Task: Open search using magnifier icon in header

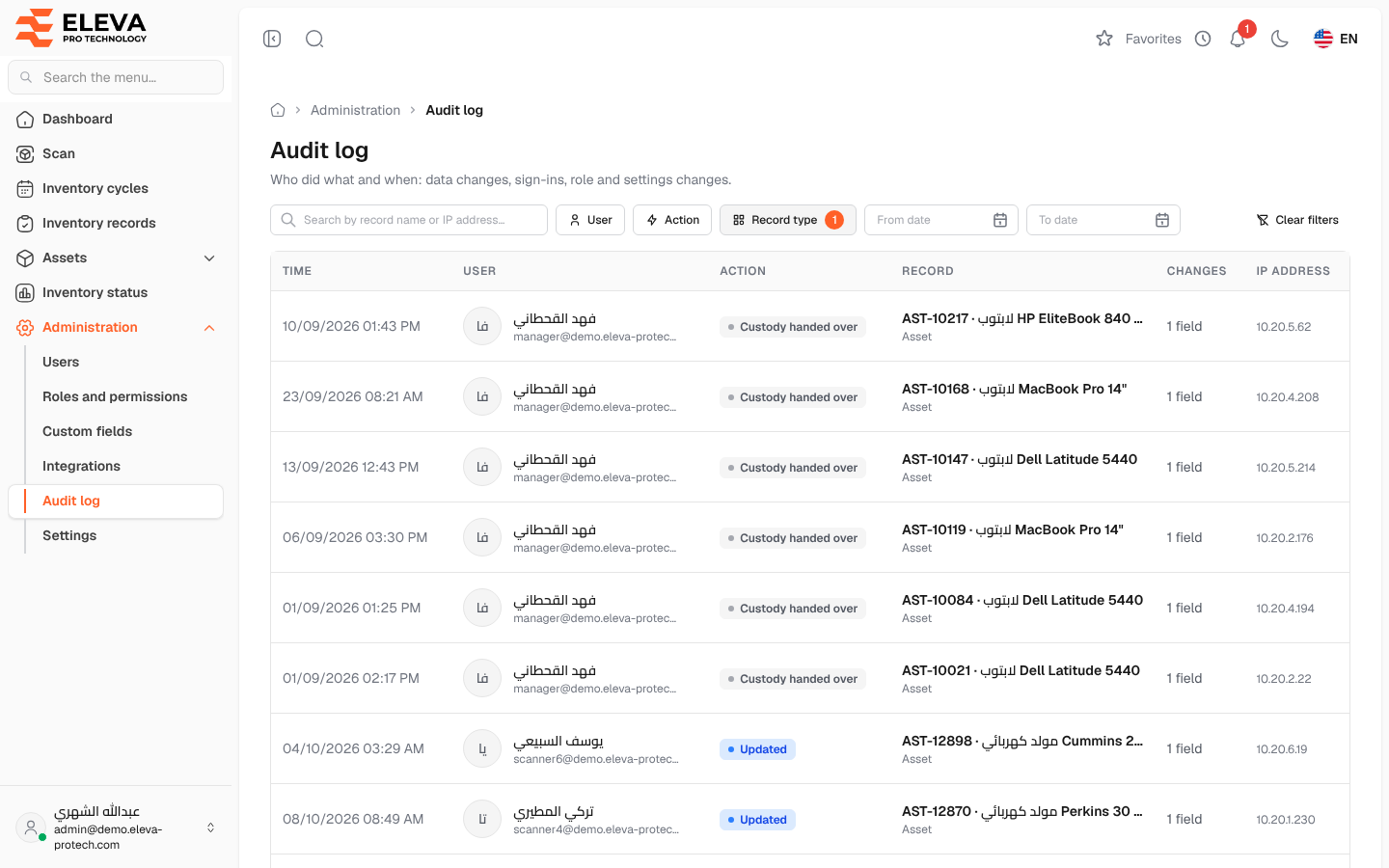Action: [314, 39]
